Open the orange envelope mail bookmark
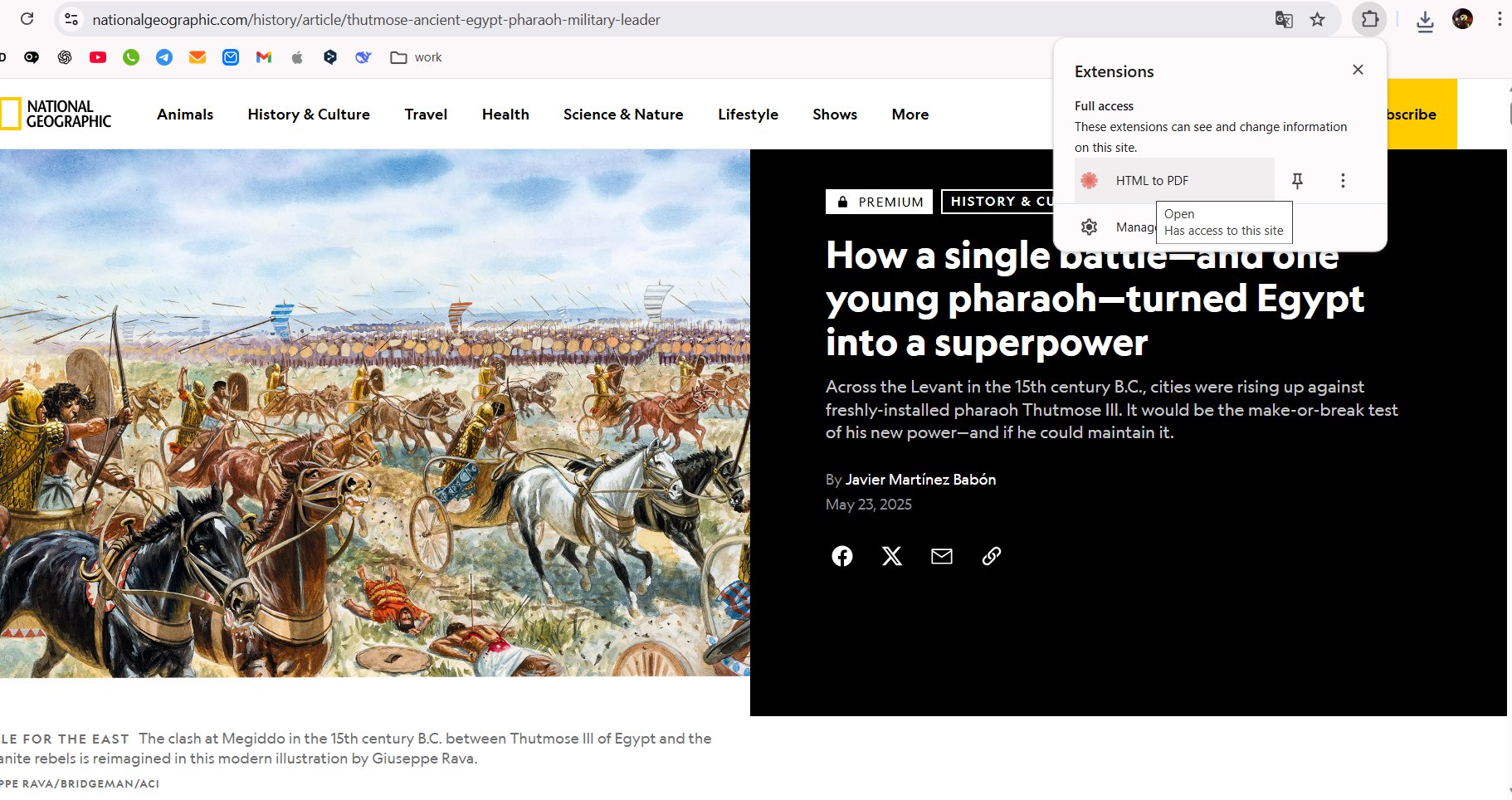The image size is (1512, 800). coord(198,57)
